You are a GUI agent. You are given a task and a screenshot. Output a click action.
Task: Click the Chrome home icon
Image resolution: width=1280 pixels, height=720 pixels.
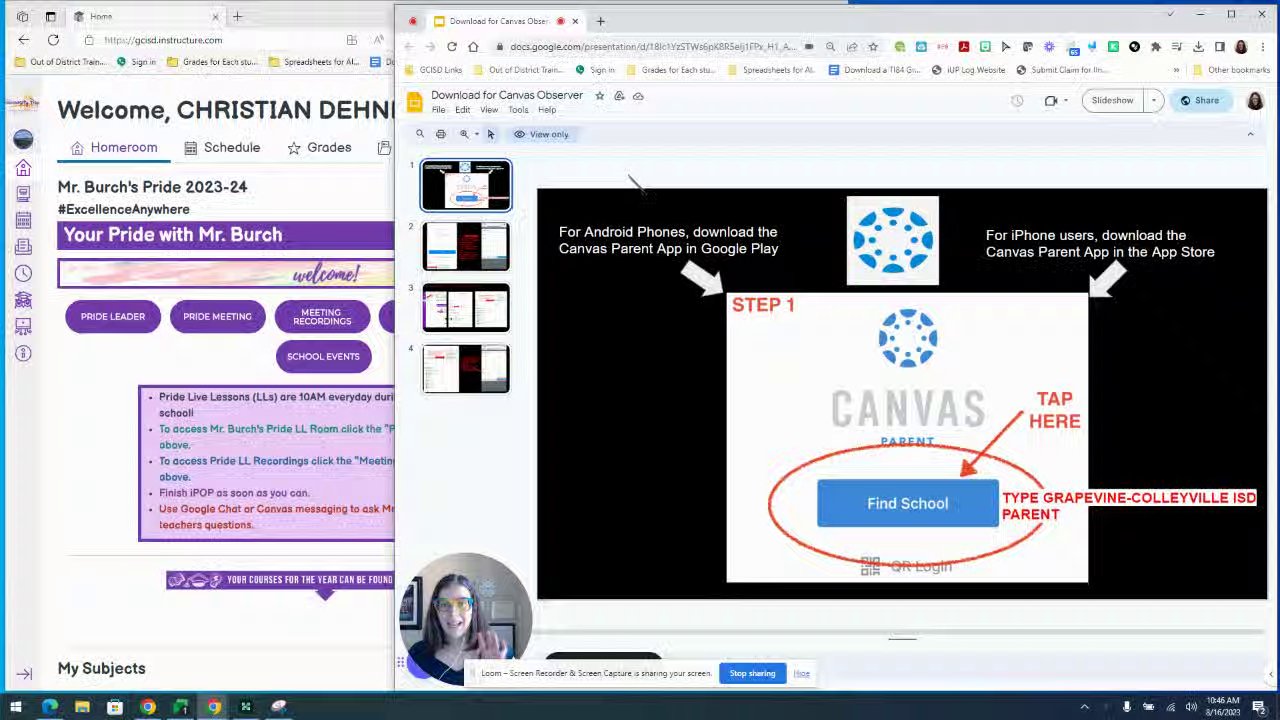pyautogui.click(x=473, y=47)
